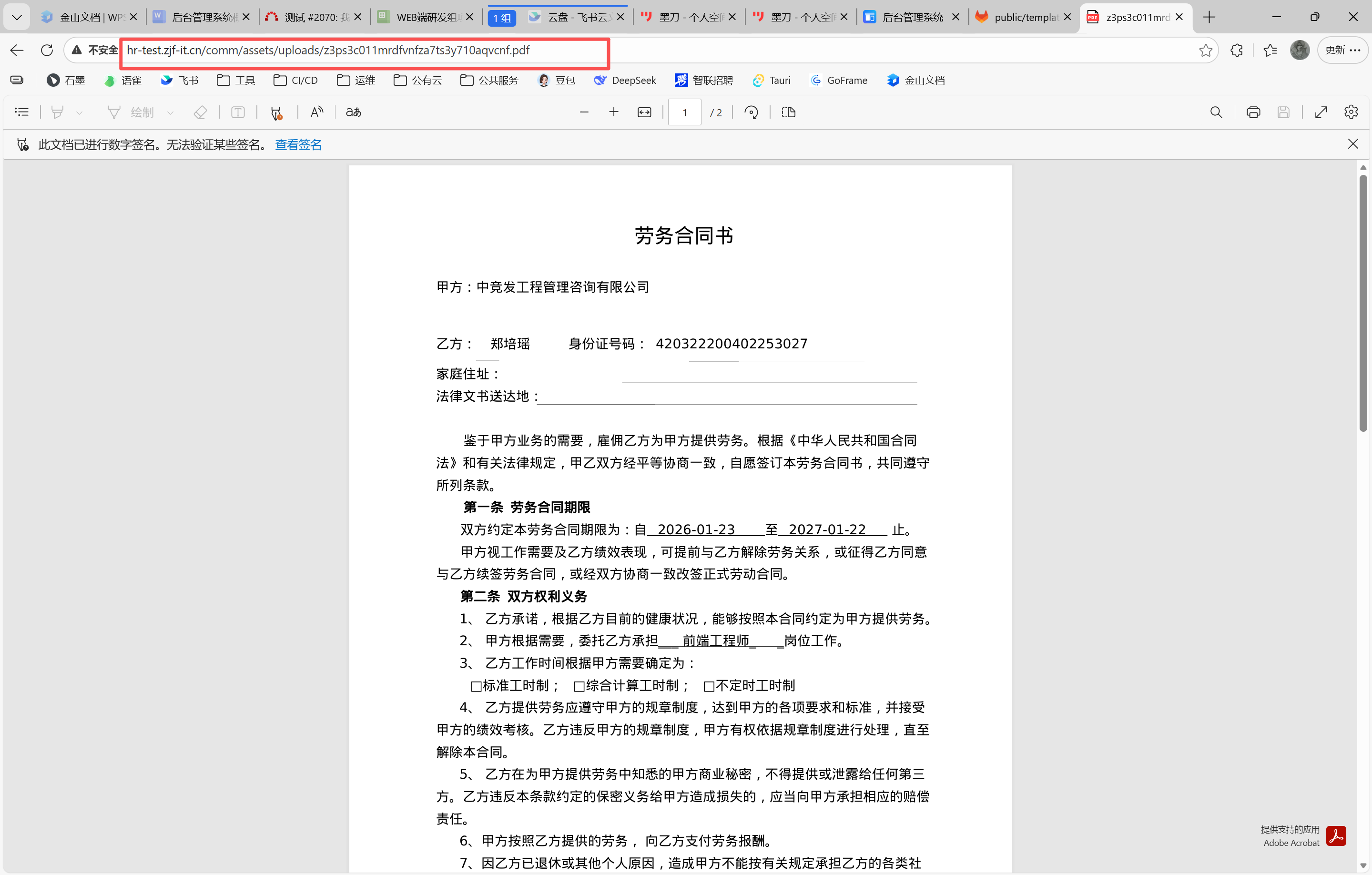This screenshot has height=875, width=1372.
Task: Click the read aloud icon
Action: pyautogui.click(x=316, y=112)
